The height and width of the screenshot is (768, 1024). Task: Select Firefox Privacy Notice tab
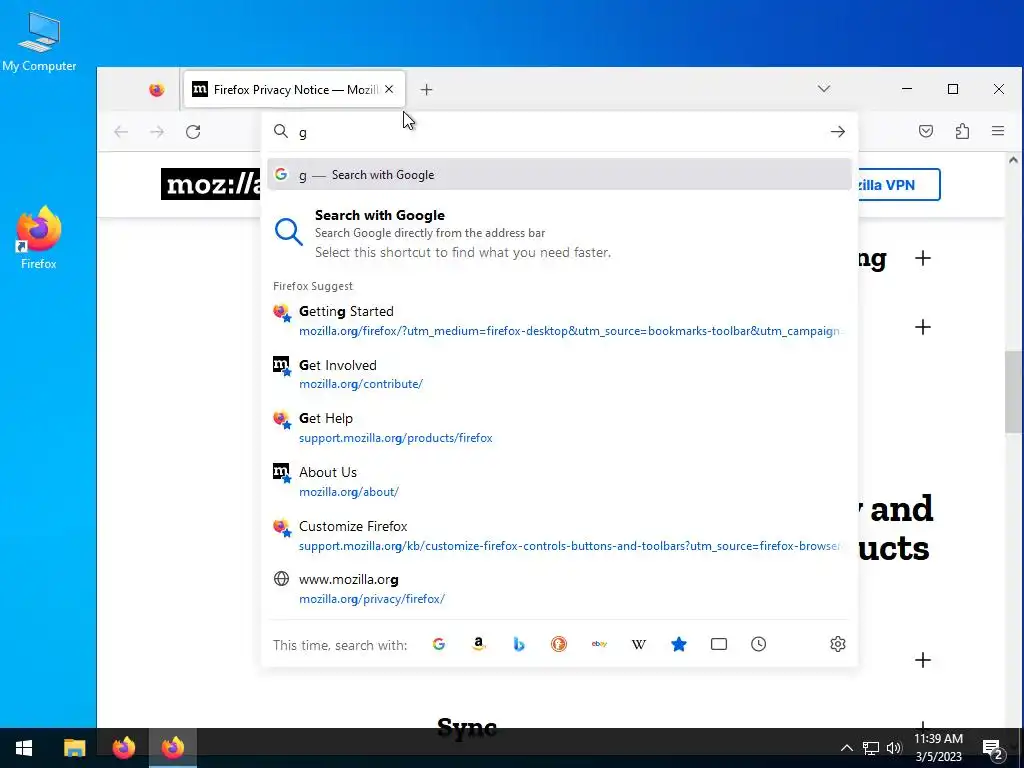tap(295, 89)
